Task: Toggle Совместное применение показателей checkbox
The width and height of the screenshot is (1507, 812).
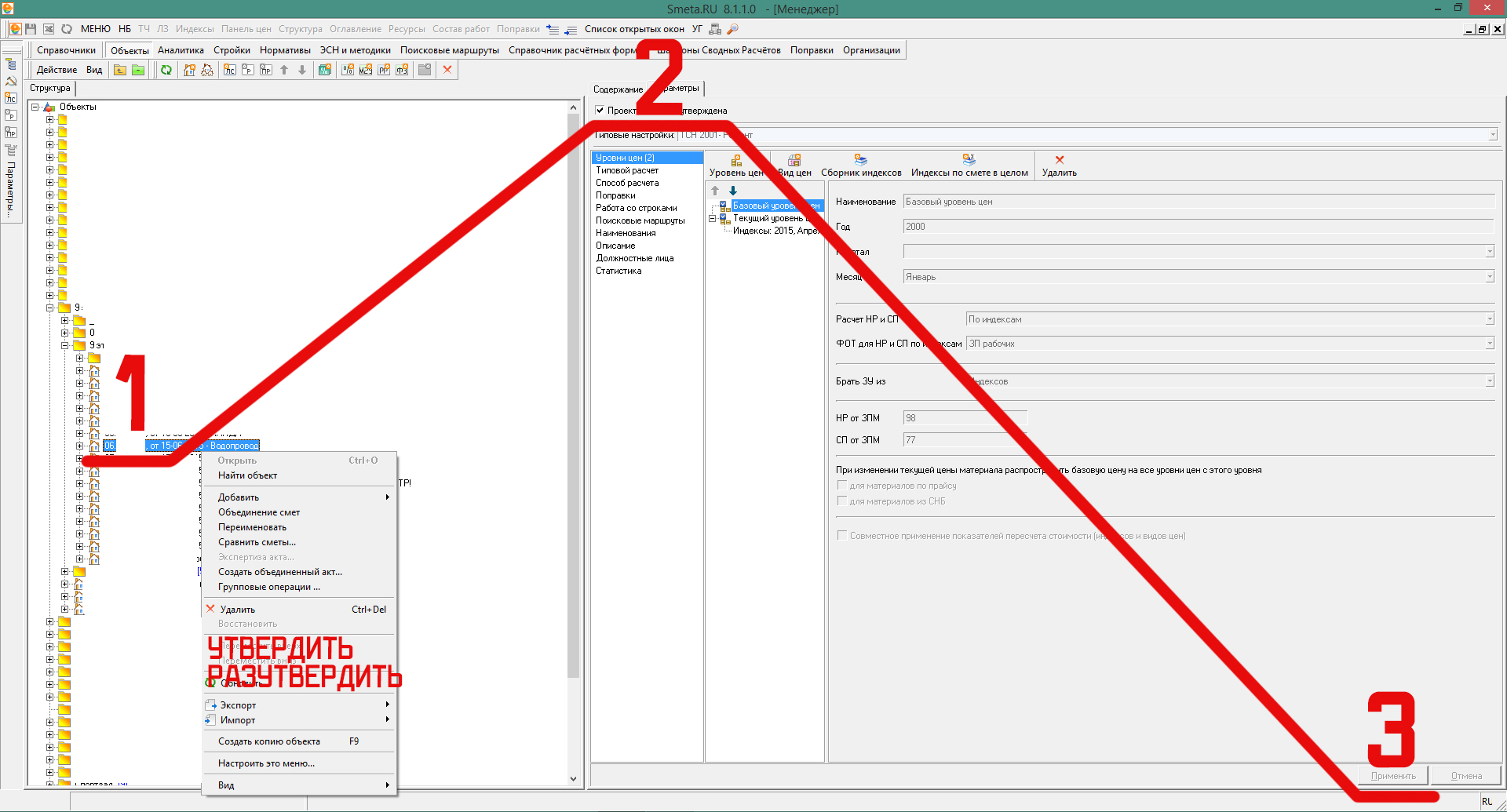Action: tap(842, 536)
